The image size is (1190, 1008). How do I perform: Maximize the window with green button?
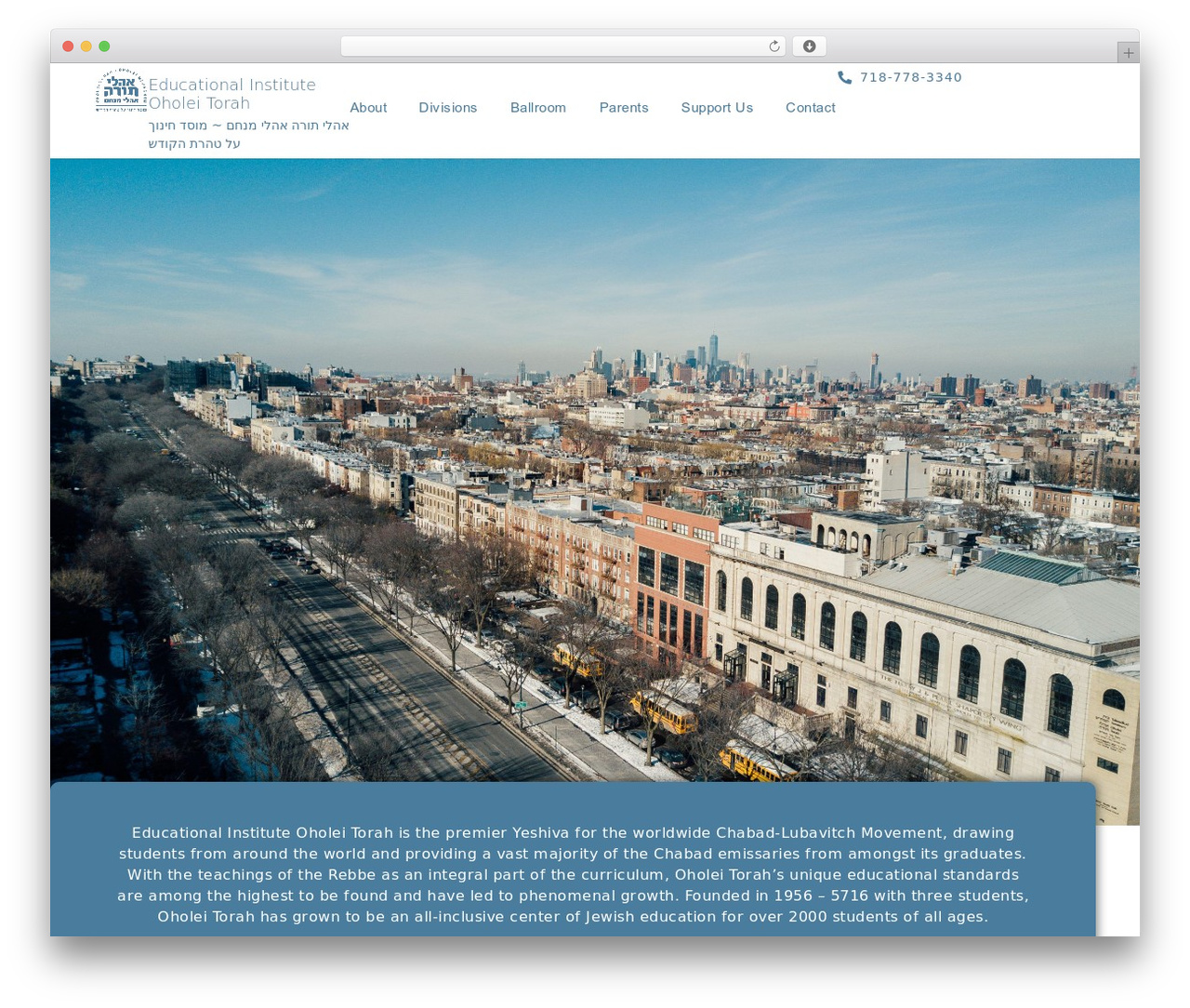coord(104,46)
